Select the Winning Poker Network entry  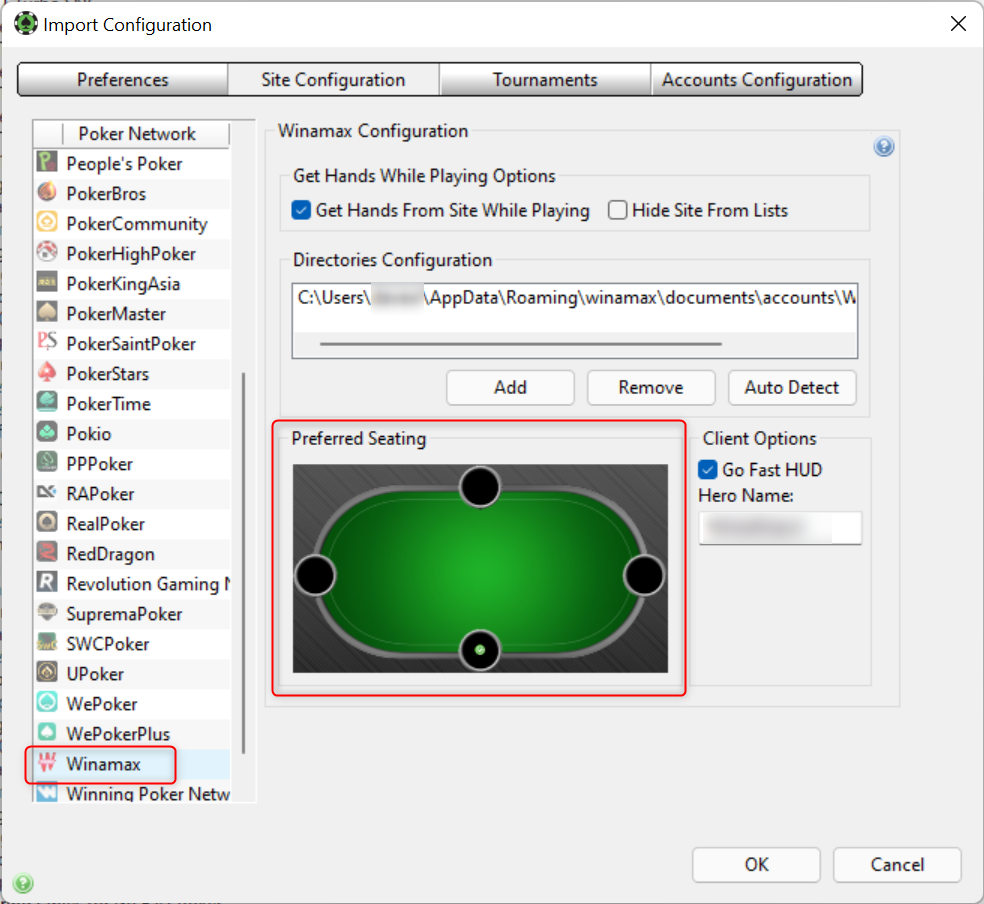point(133,792)
